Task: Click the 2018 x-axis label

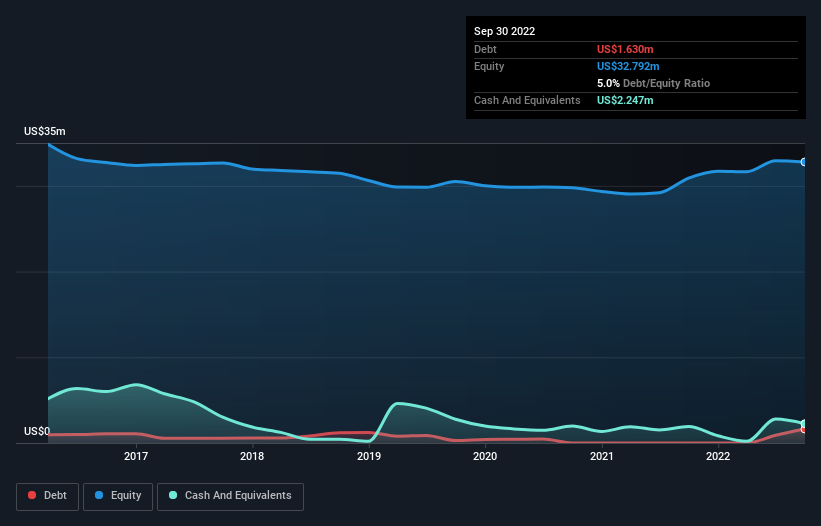Action: click(x=252, y=456)
